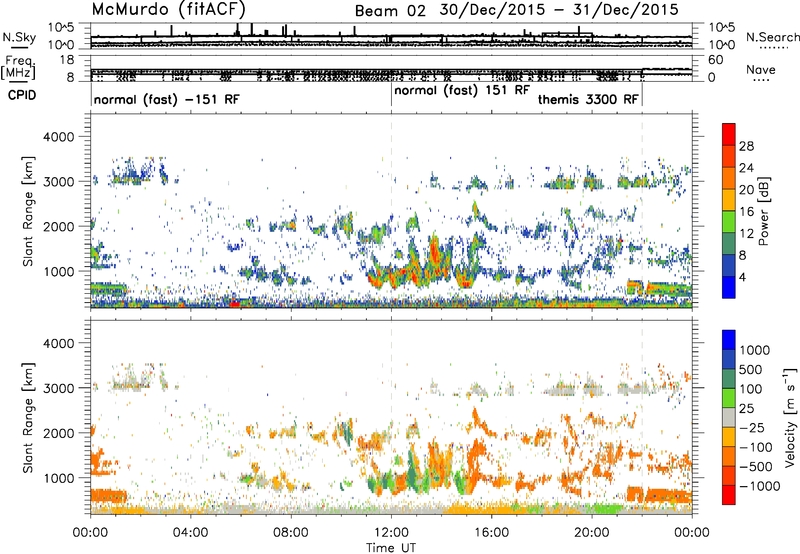Click the '04:00' time axis tick label

point(190,533)
